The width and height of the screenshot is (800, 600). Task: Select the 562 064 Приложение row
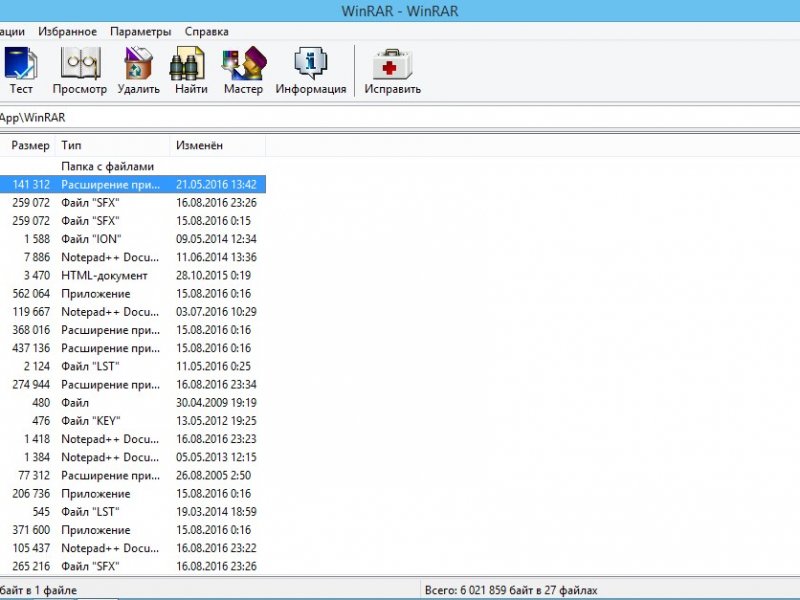pos(133,293)
